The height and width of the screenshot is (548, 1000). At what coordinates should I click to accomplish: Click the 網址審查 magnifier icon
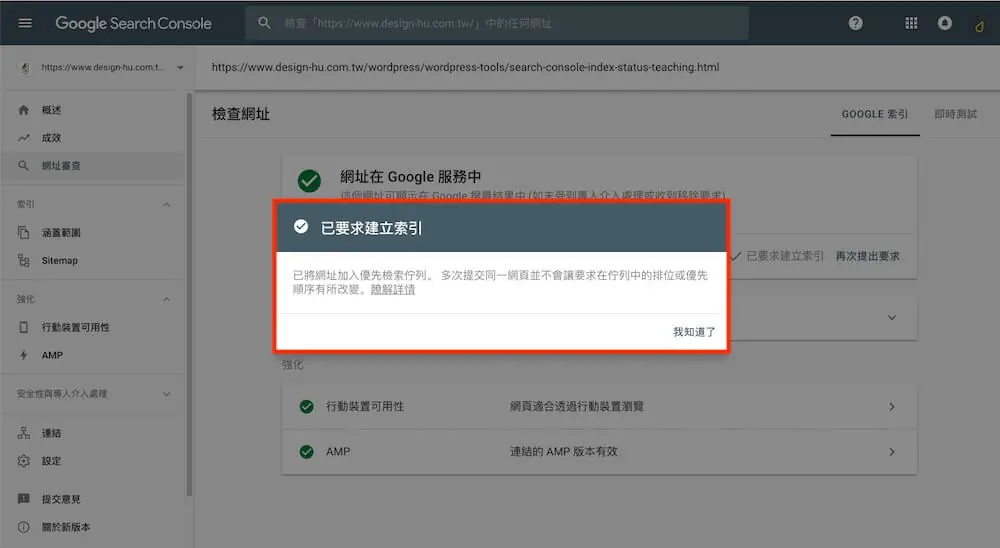pos(24,166)
